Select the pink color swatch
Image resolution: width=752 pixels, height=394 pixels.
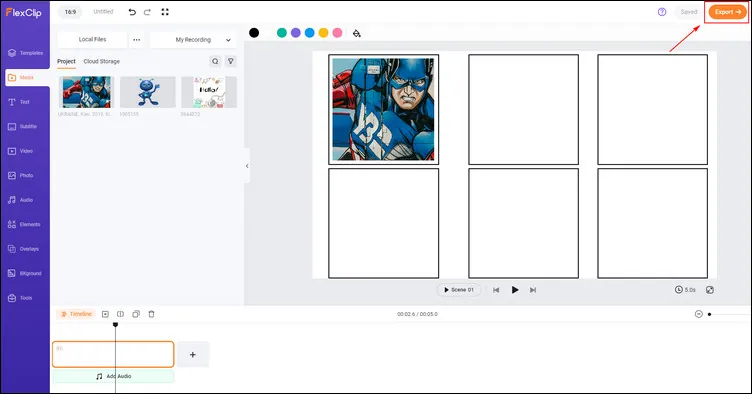click(x=338, y=33)
